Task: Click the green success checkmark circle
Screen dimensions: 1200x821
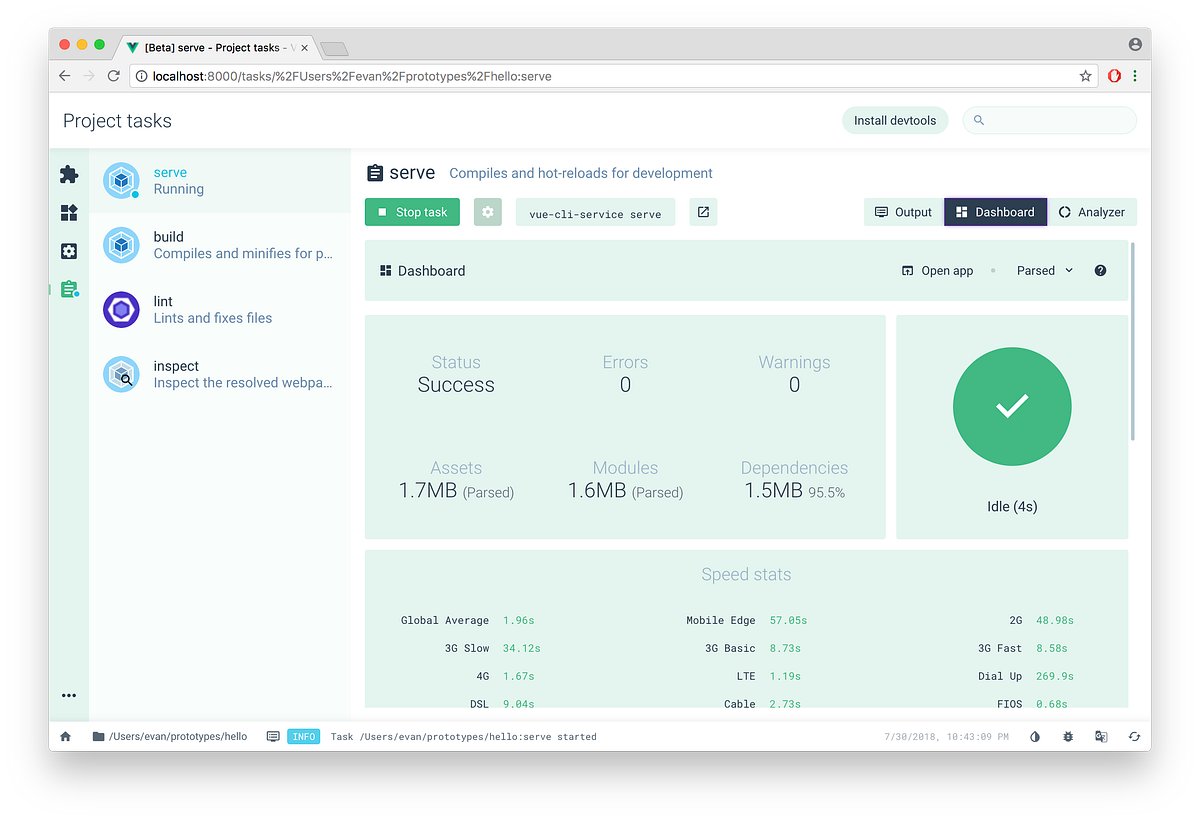Action: 1012,406
